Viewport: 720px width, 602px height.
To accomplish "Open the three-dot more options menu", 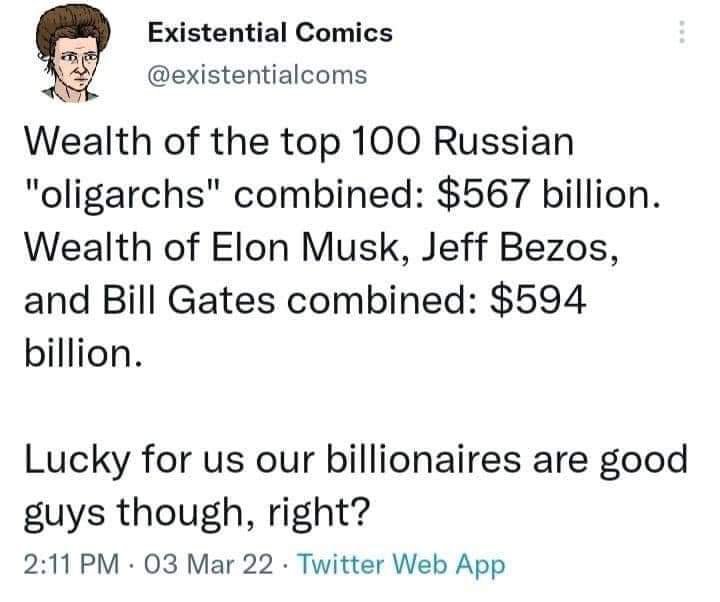I will (x=682, y=33).
